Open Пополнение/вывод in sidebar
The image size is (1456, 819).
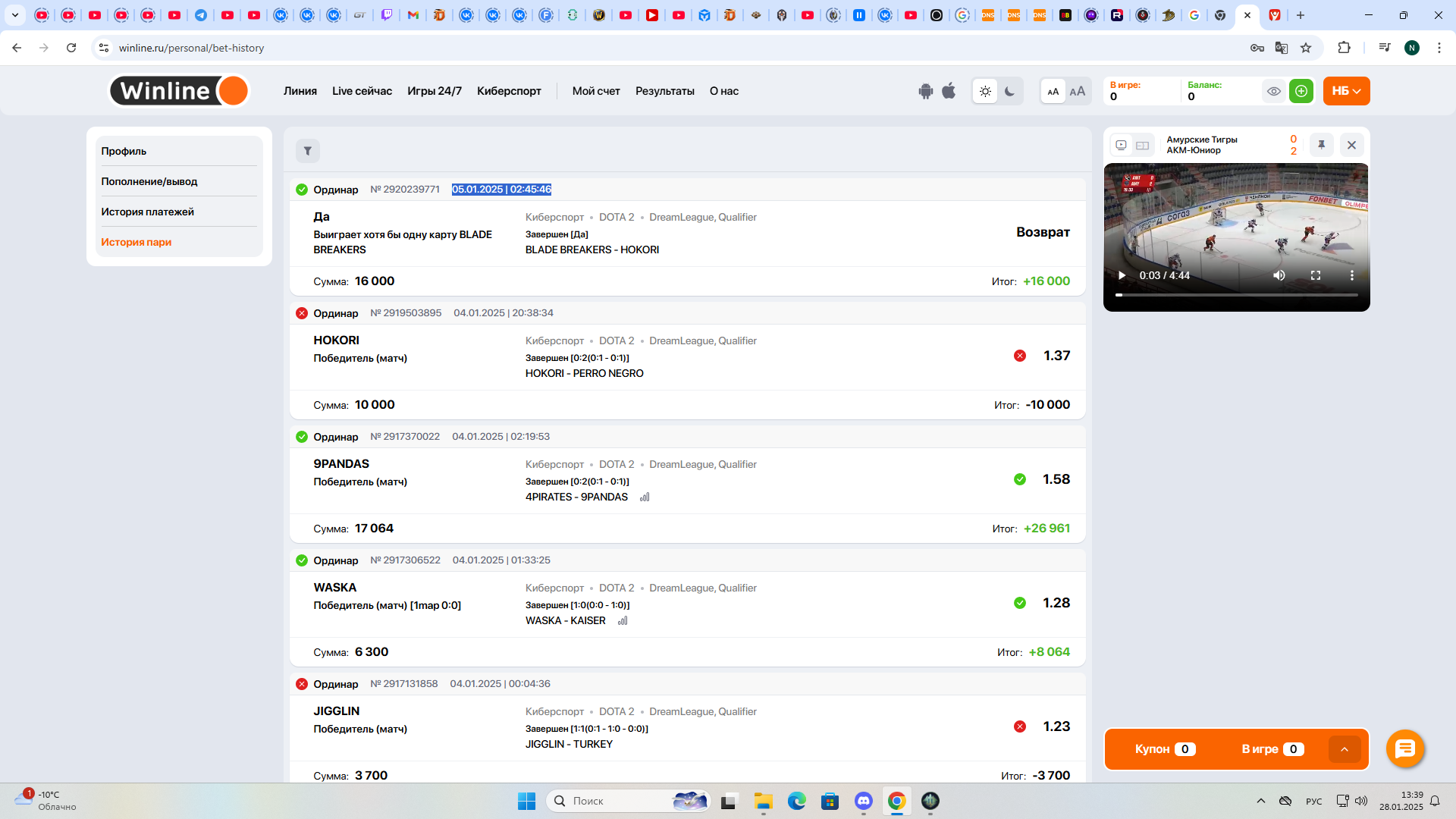click(x=149, y=181)
